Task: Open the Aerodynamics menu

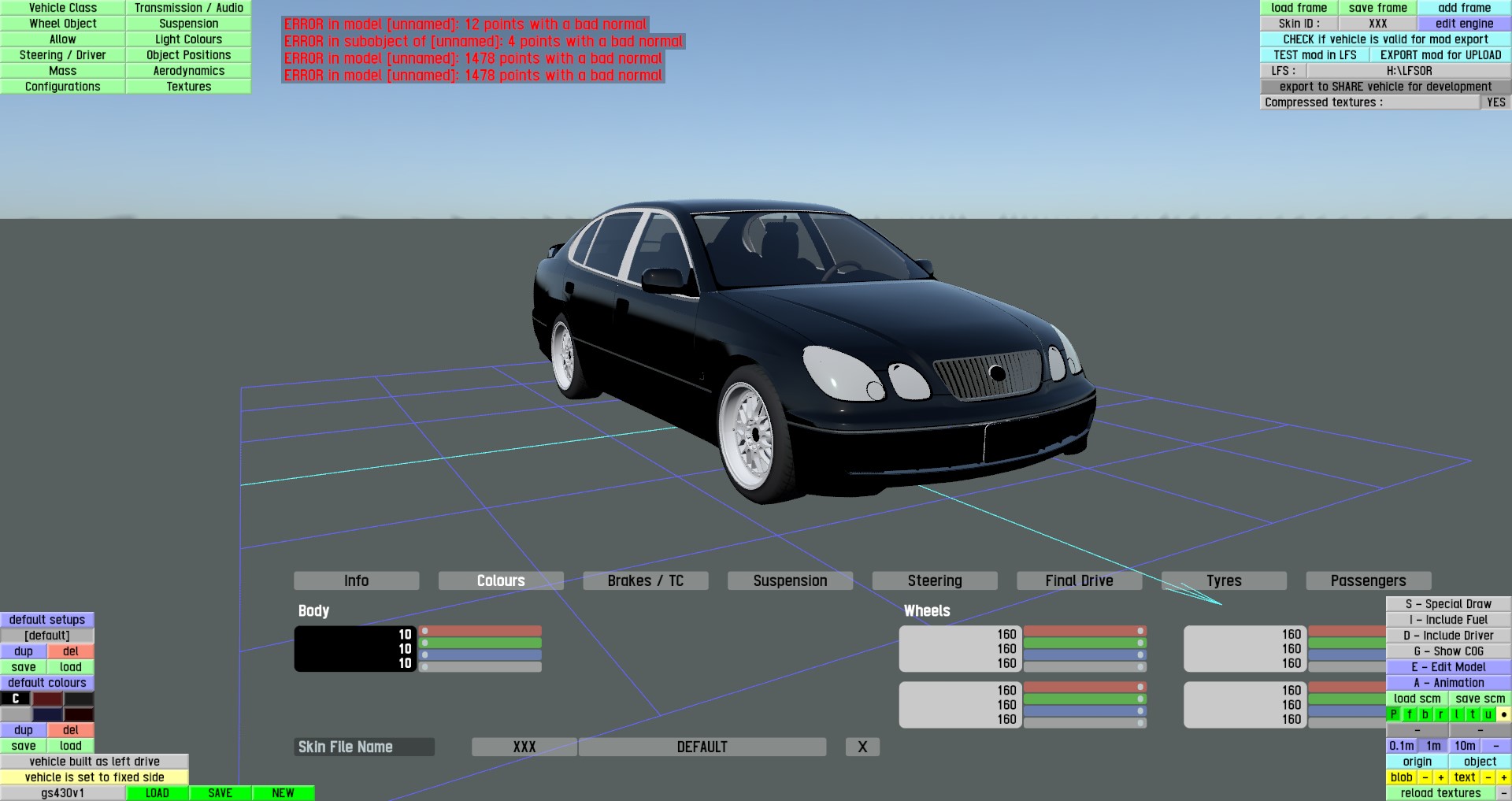Action: coord(189,71)
